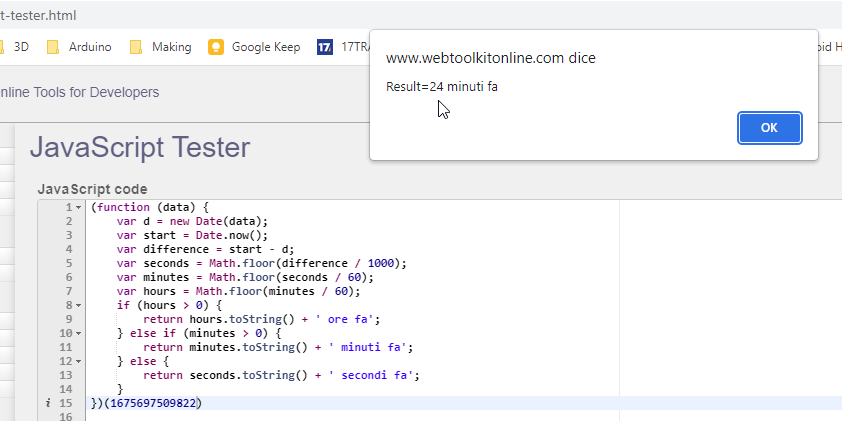Click the 'Result=24 minuti fa' message text
This screenshot has width=842, height=421.
(442, 87)
